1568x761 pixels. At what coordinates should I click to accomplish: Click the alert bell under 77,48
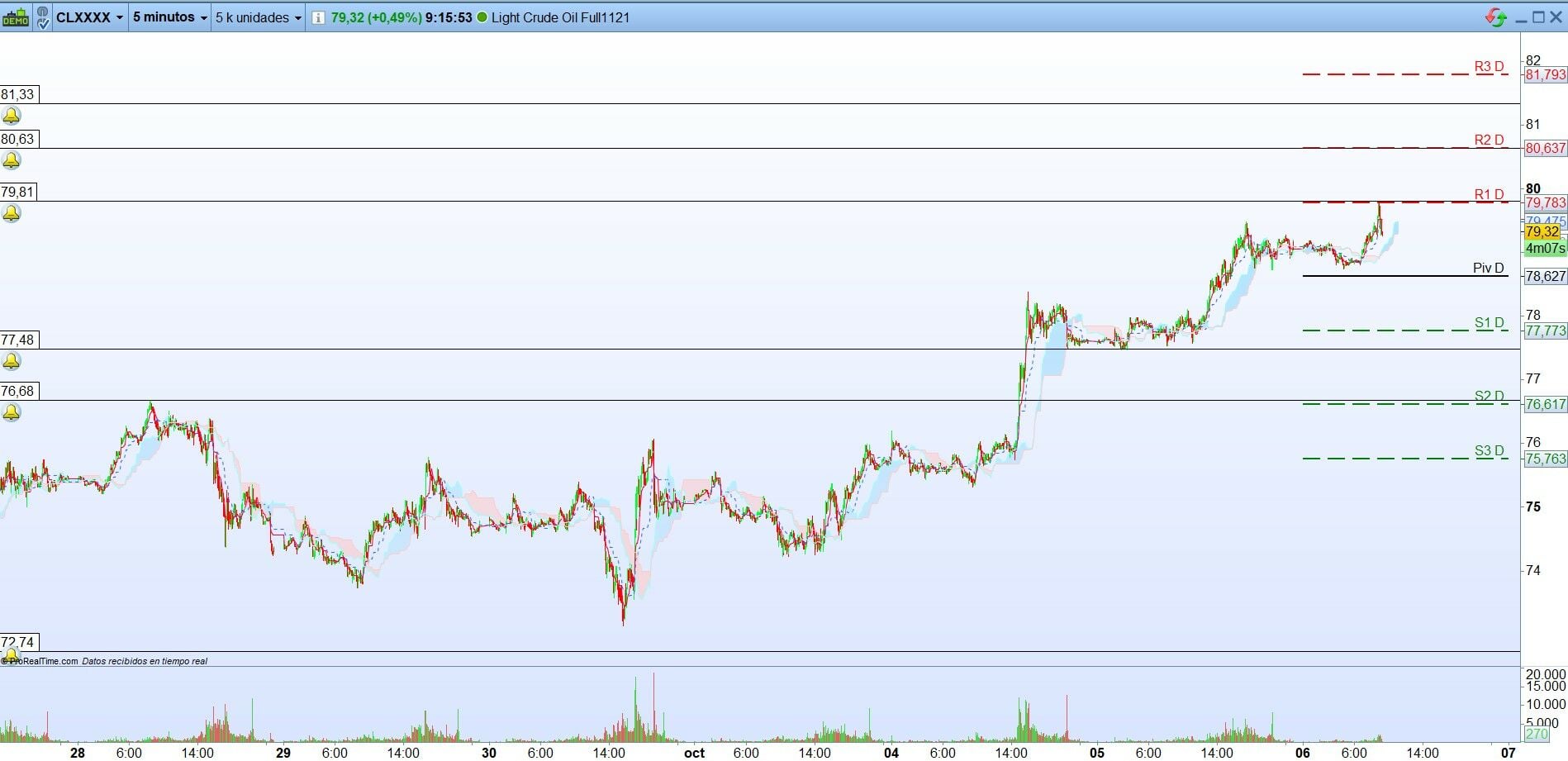pyautogui.click(x=12, y=361)
